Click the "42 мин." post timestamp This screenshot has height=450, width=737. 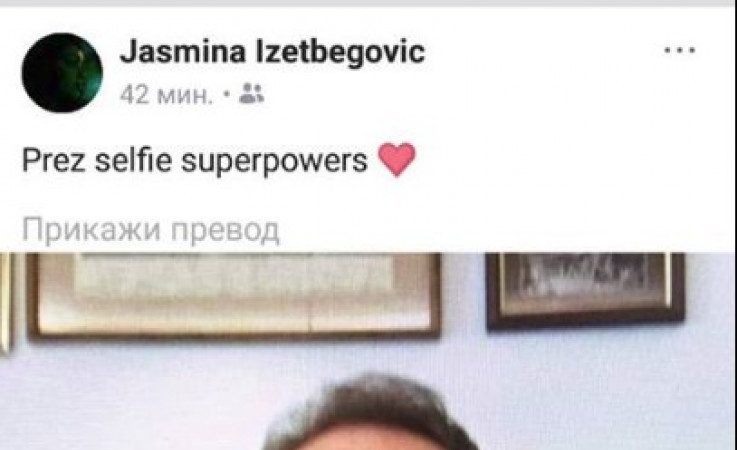(167, 95)
